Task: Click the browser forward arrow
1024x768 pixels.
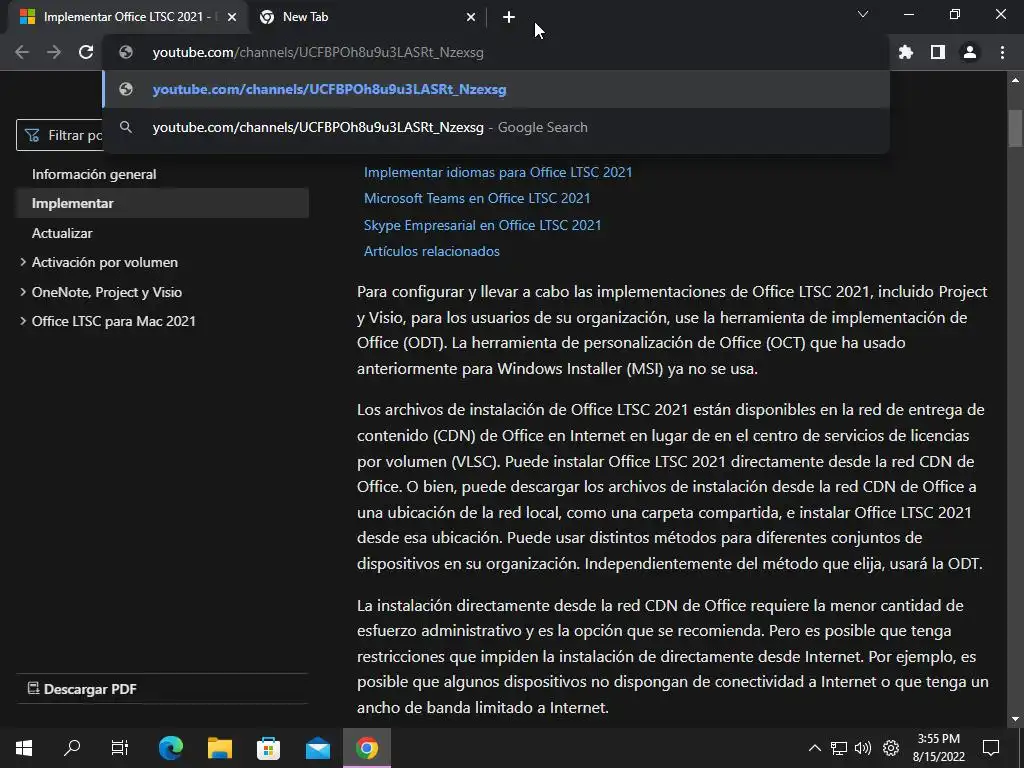Action: click(54, 52)
